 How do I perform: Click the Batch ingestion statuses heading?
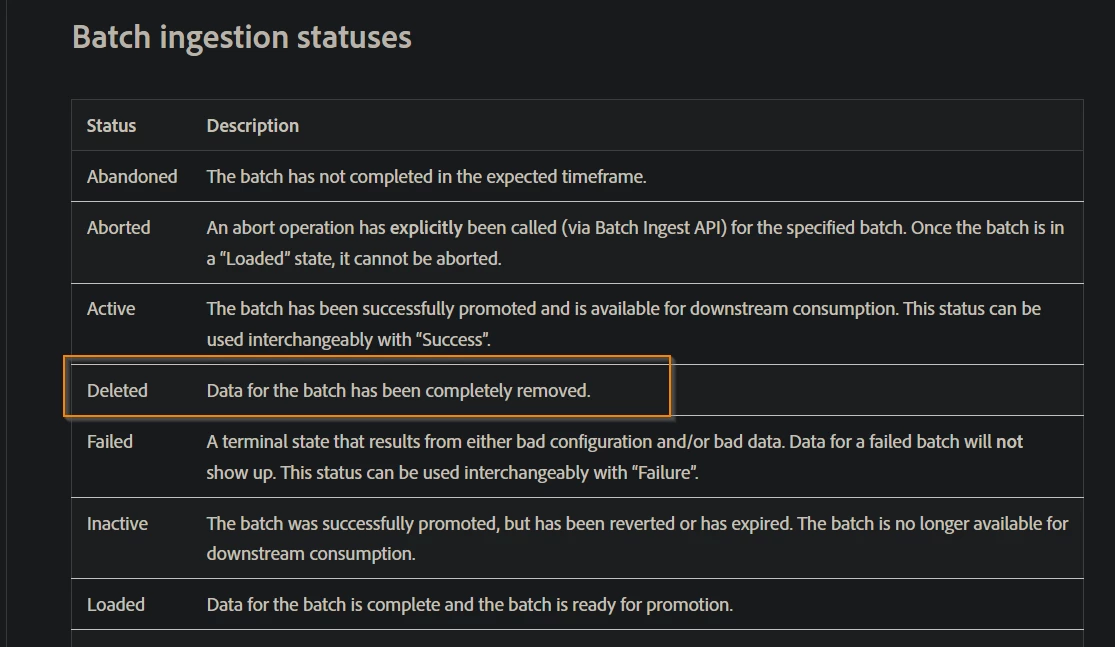[x=241, y=38]
